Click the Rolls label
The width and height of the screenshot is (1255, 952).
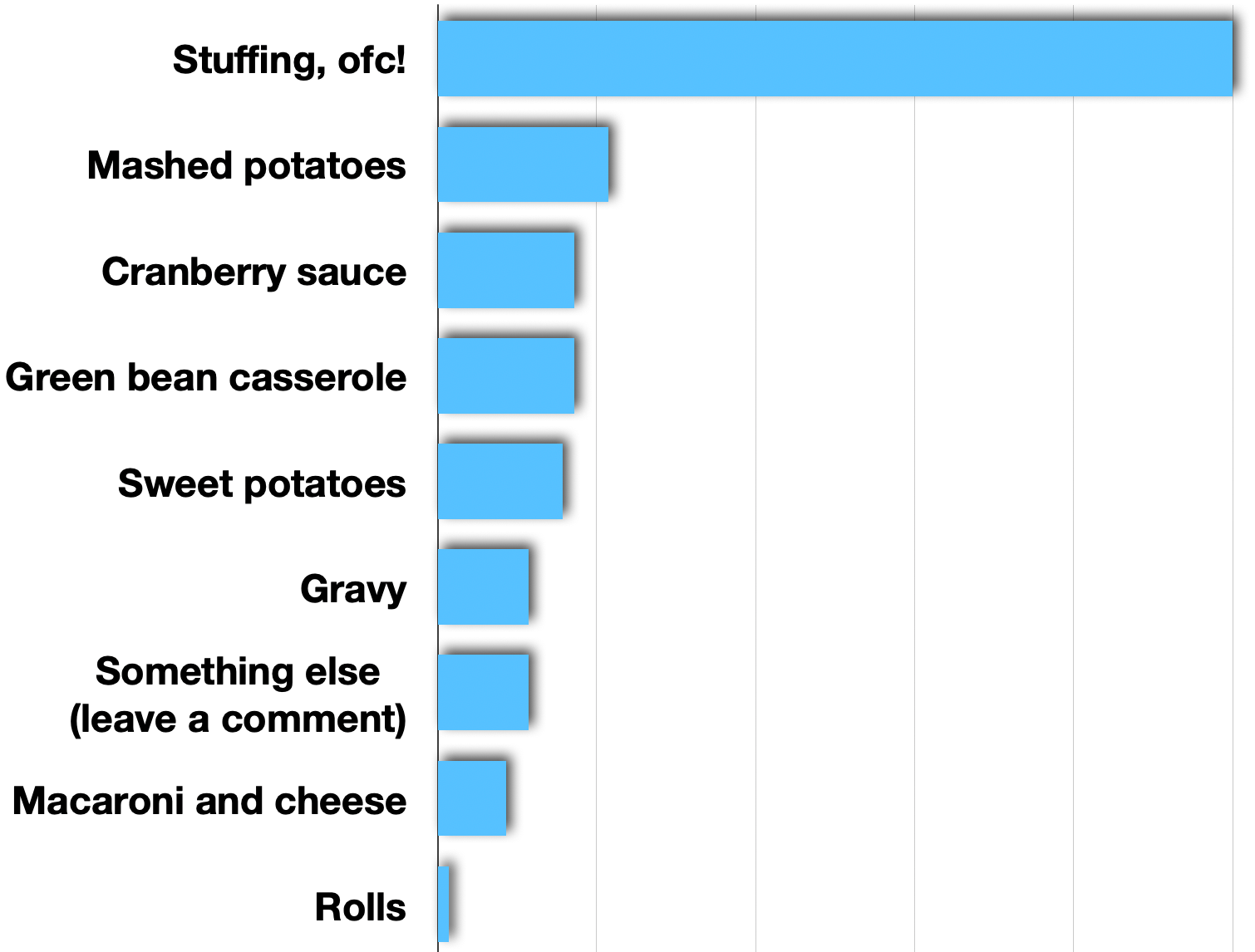[x=360, y=907]
